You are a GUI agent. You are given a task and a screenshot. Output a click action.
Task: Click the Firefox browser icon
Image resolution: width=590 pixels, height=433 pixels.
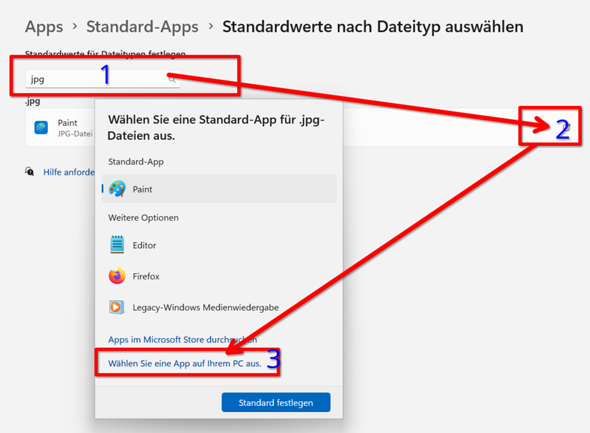(x=117, y=276)
